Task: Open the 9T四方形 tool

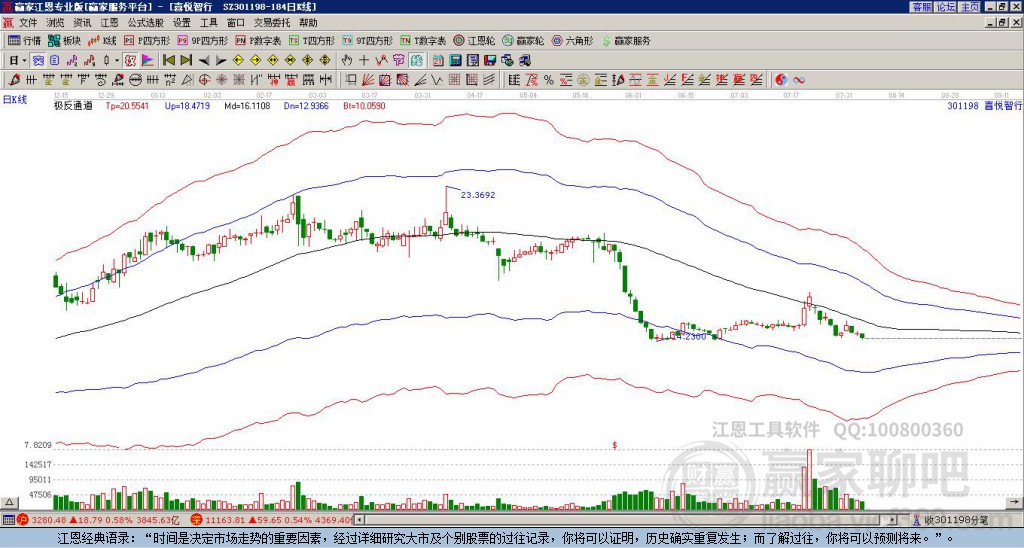Action: (x=367, y=40)
